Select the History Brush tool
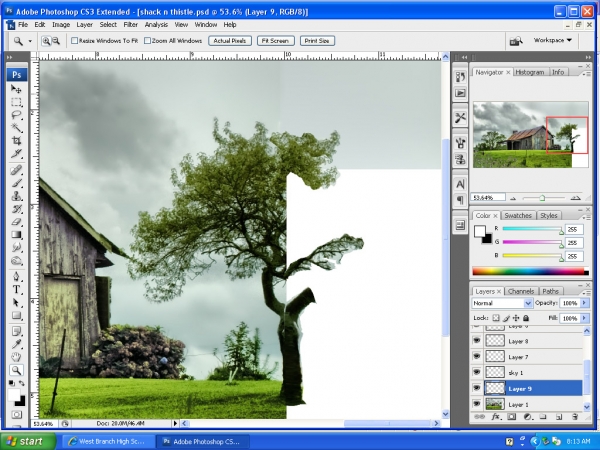Viewport: 600px width, 450px height. tap(16, 209)
